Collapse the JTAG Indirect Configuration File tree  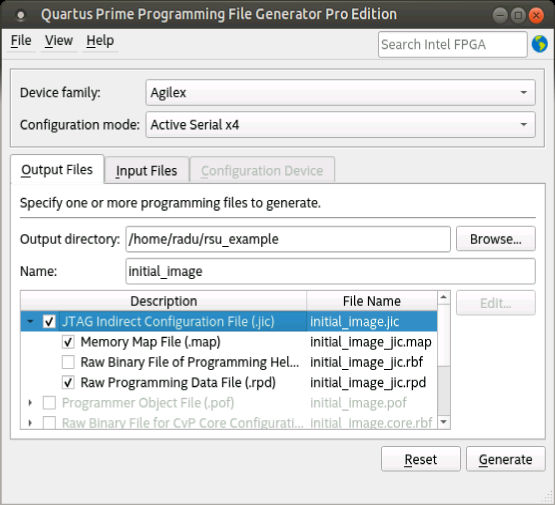tap(30, 321)
